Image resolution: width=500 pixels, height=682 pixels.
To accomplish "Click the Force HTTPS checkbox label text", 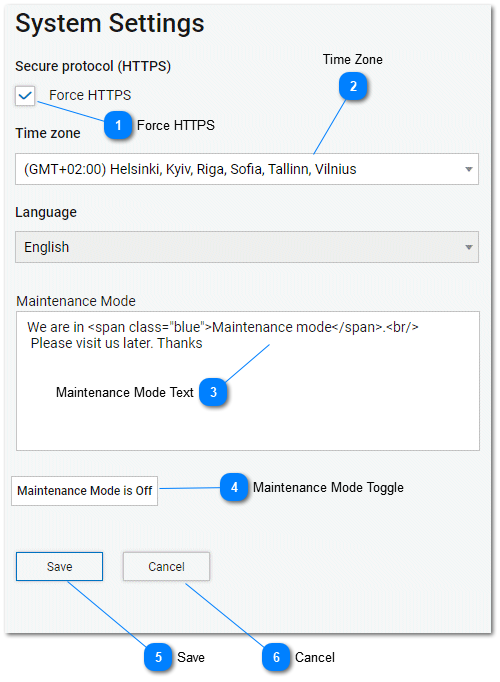I will (x=90, y=95).
